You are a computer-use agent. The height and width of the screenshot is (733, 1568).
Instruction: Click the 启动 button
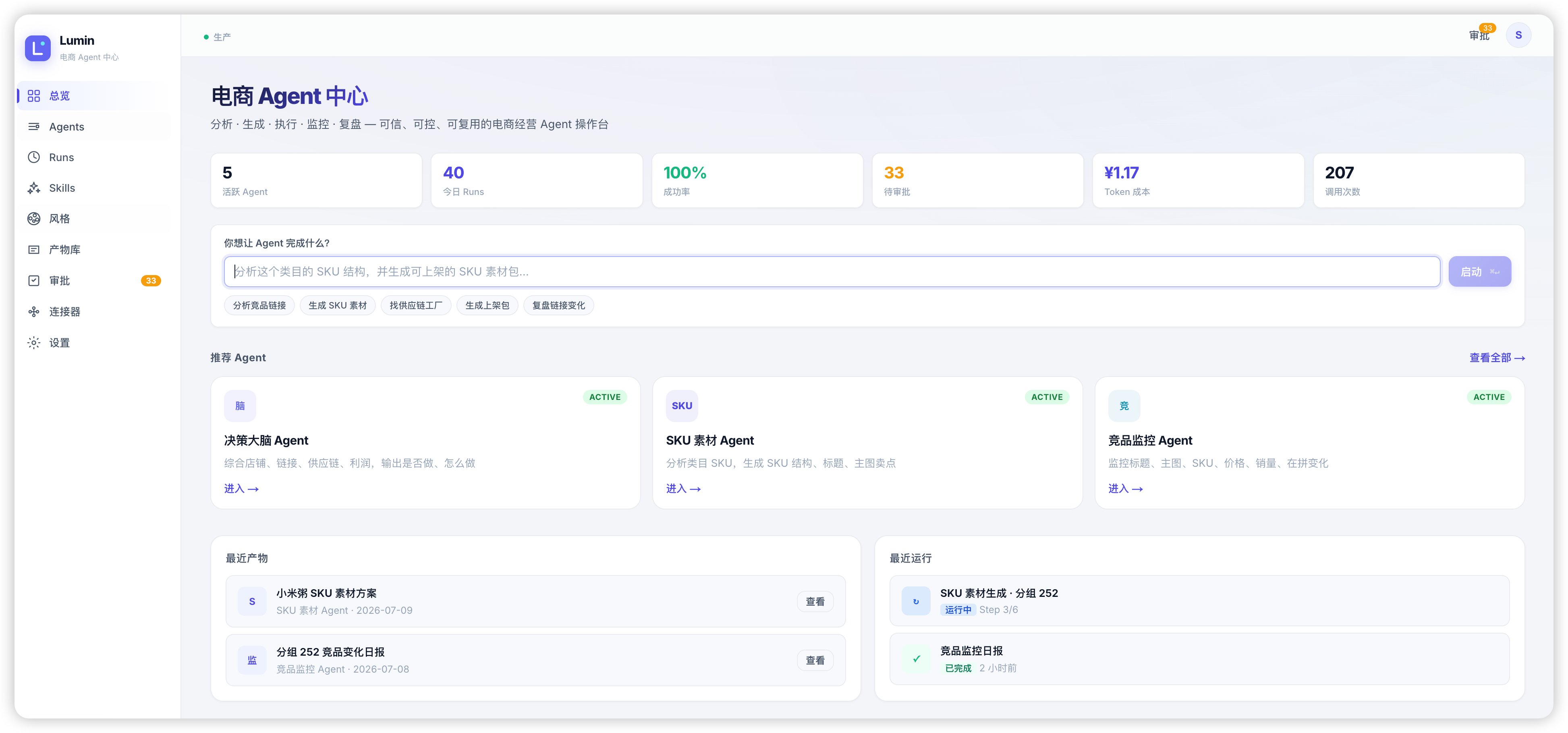1480,271
